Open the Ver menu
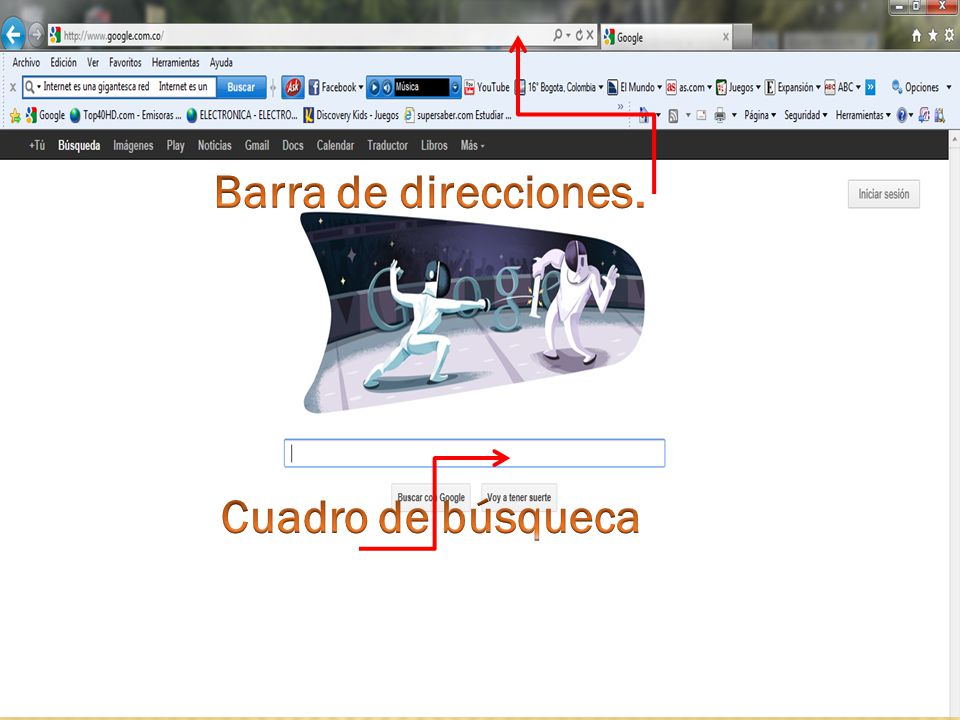960x720 pixels. [x=92, y=62]
